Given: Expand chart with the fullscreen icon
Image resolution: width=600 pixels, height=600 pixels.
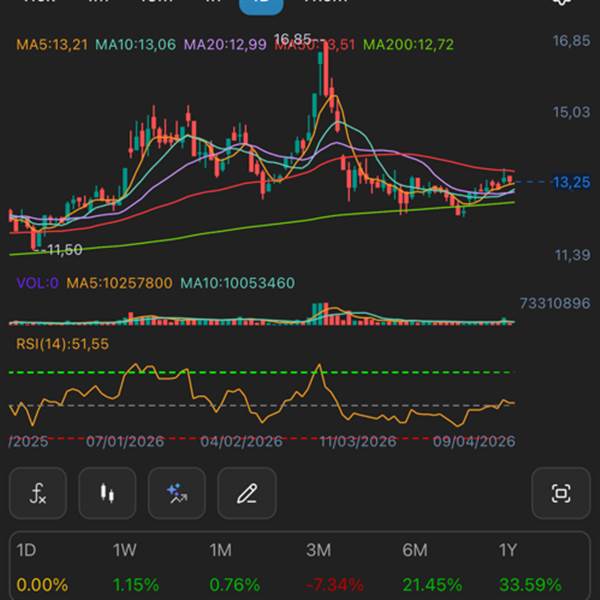Looking at the screenshot, I should pyautogui.click(x=561, y=493).
